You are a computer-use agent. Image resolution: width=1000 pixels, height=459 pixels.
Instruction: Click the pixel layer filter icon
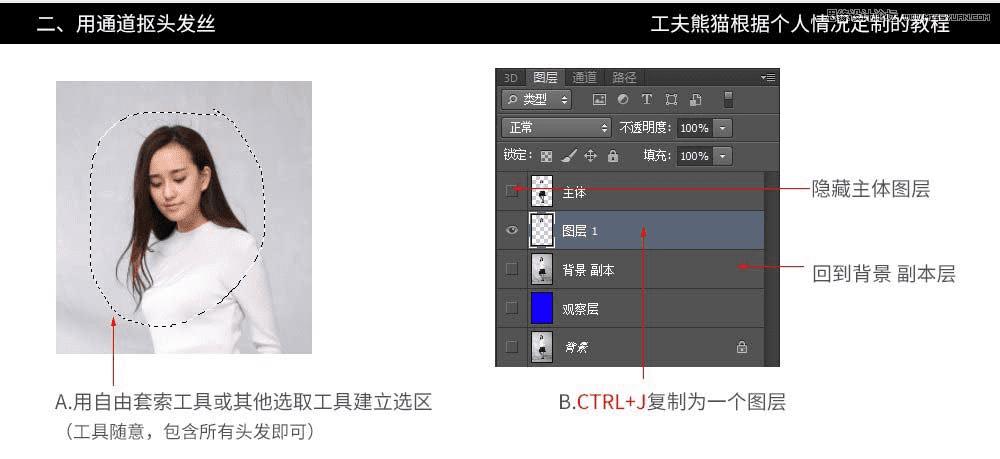point(599,99)
